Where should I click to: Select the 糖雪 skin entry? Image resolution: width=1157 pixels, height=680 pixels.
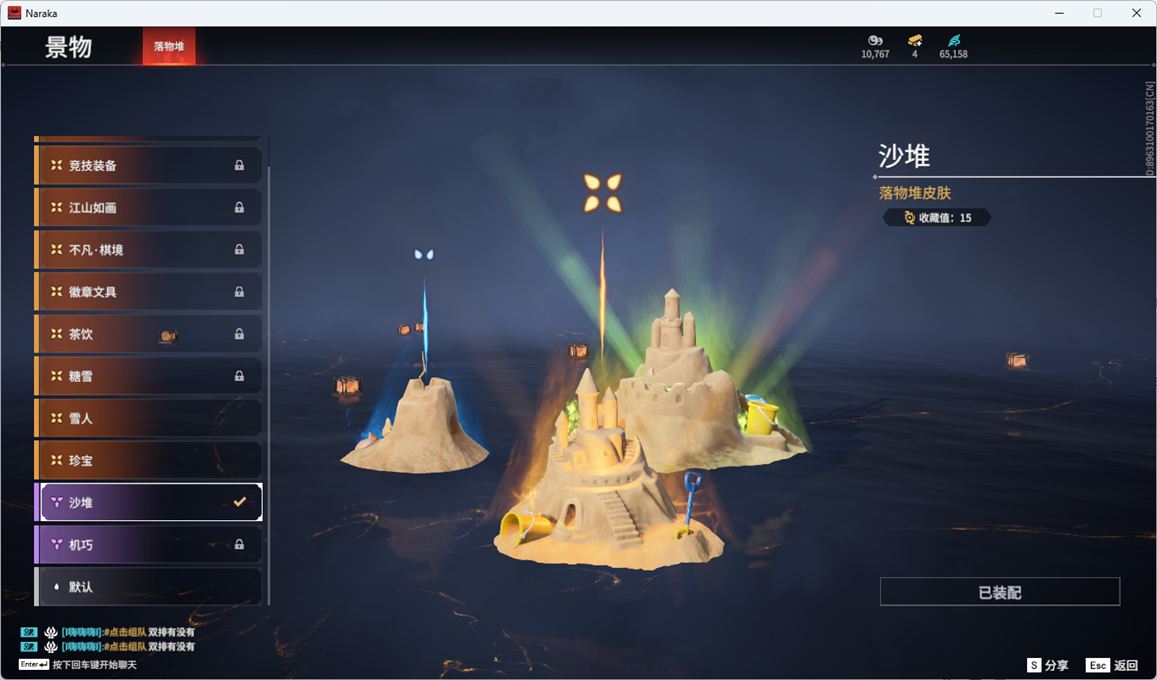point(148,375)
